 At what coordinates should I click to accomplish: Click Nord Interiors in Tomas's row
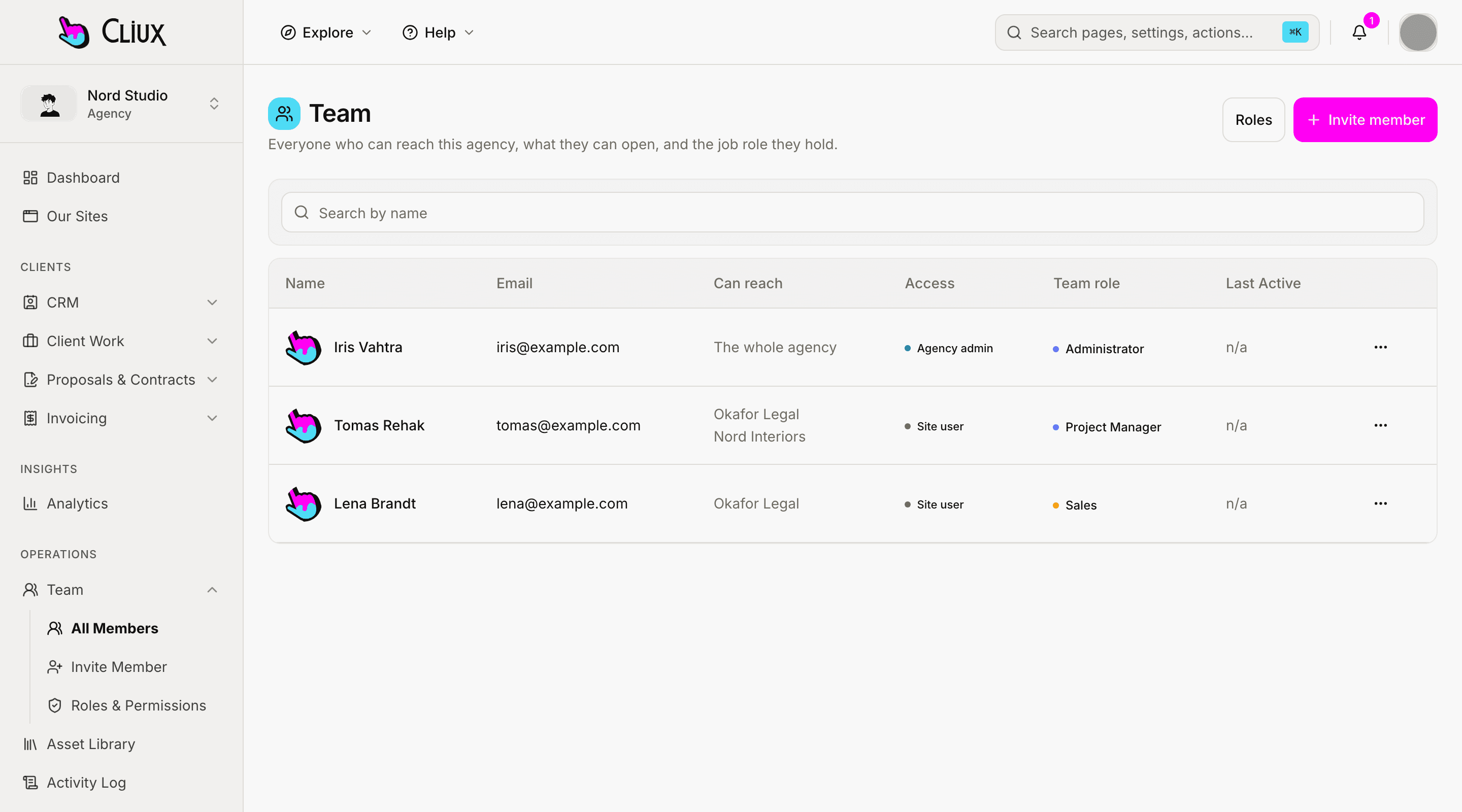[759, 436]
